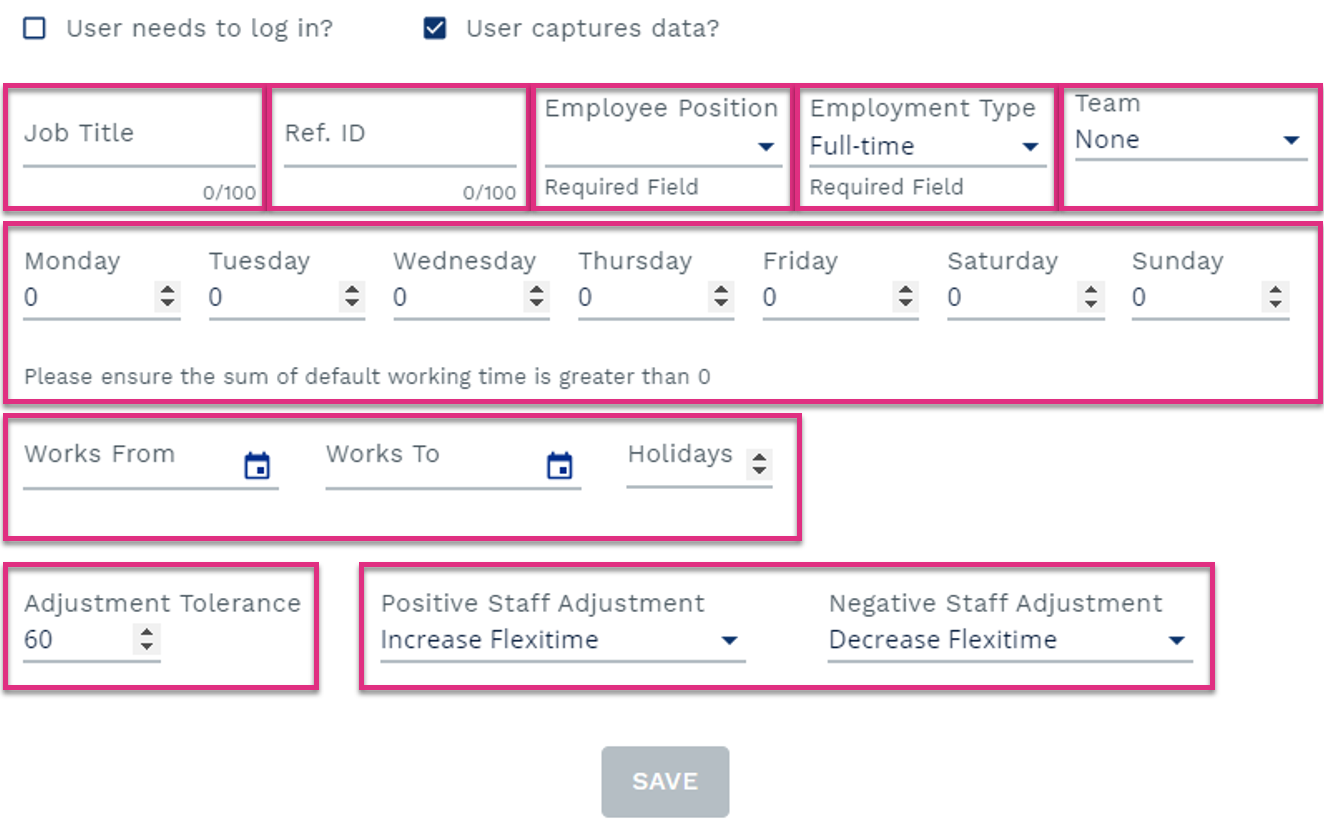
Task: Click the Holidays spinner arrows
Action: pyautogui.click(x=760, y=464)
